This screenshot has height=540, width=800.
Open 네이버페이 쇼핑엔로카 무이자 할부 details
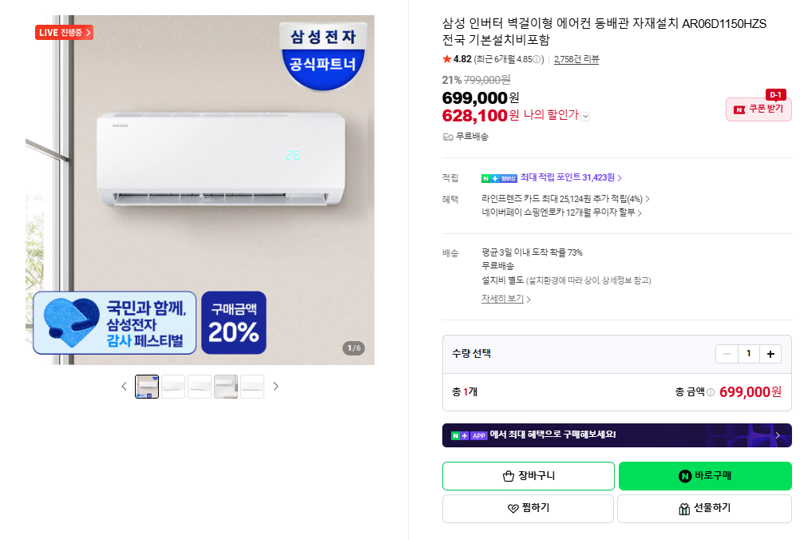click(562, 212)
